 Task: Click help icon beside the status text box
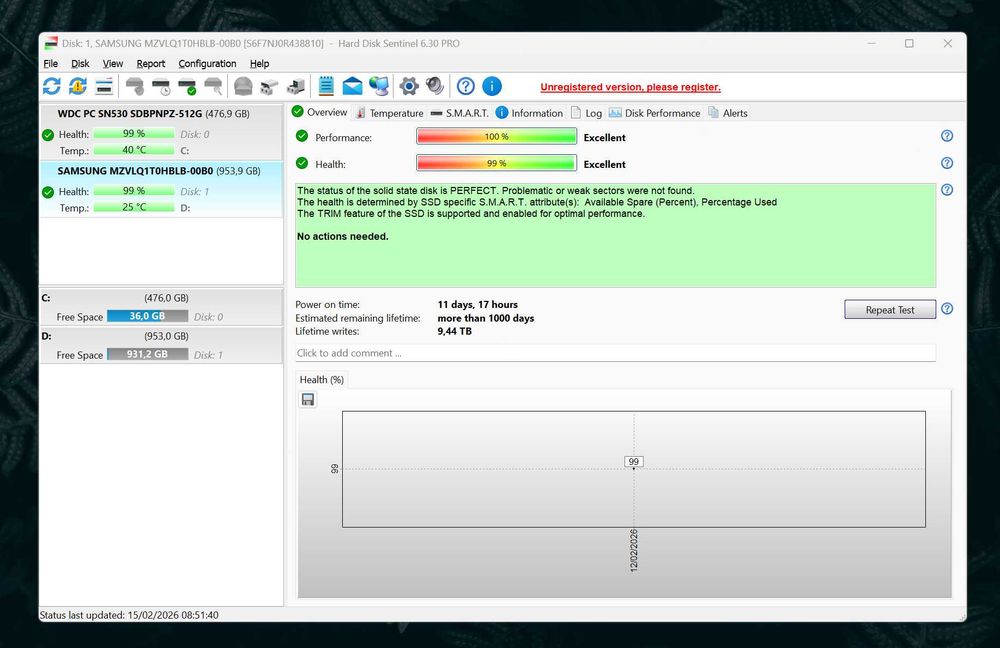pos(947,190)
